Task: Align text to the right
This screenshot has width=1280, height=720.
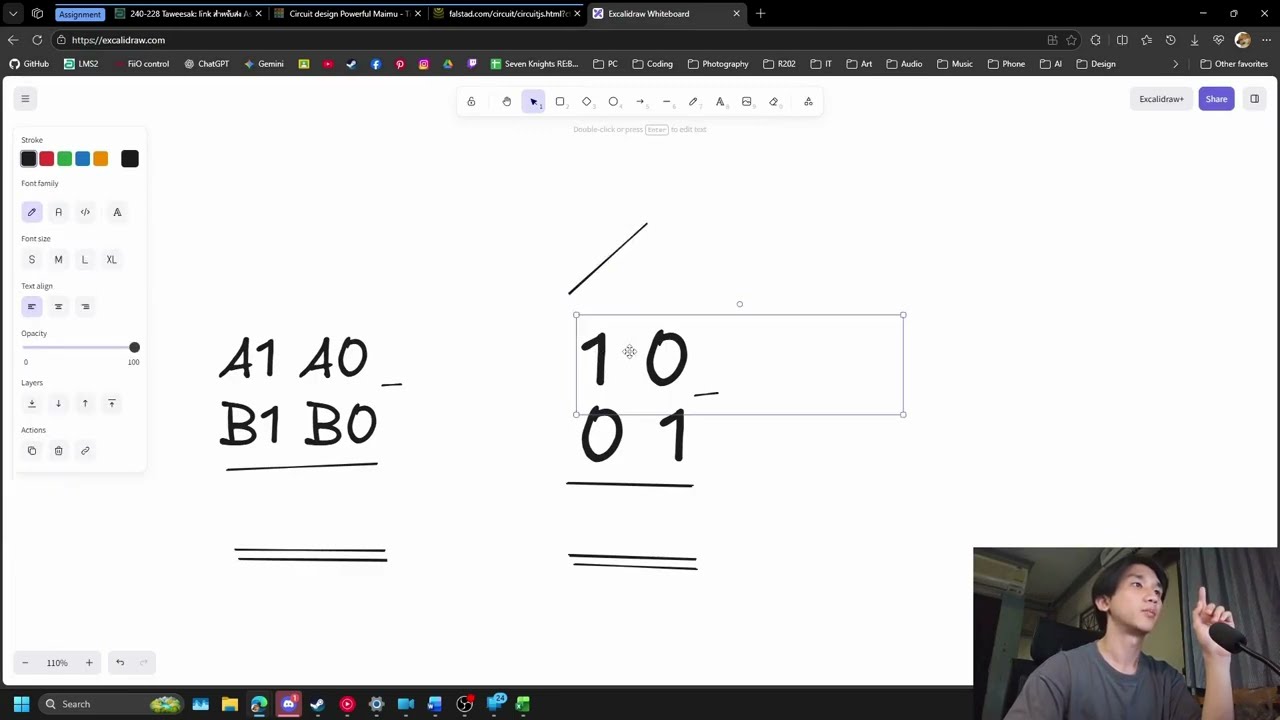Action: pyautogui.click(x=85, y=307)
